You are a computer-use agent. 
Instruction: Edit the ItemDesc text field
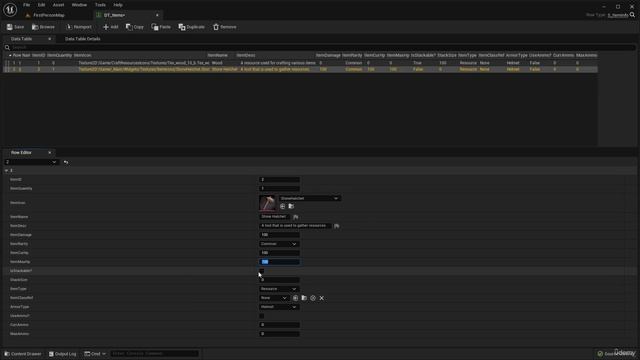tap(295, 226)
